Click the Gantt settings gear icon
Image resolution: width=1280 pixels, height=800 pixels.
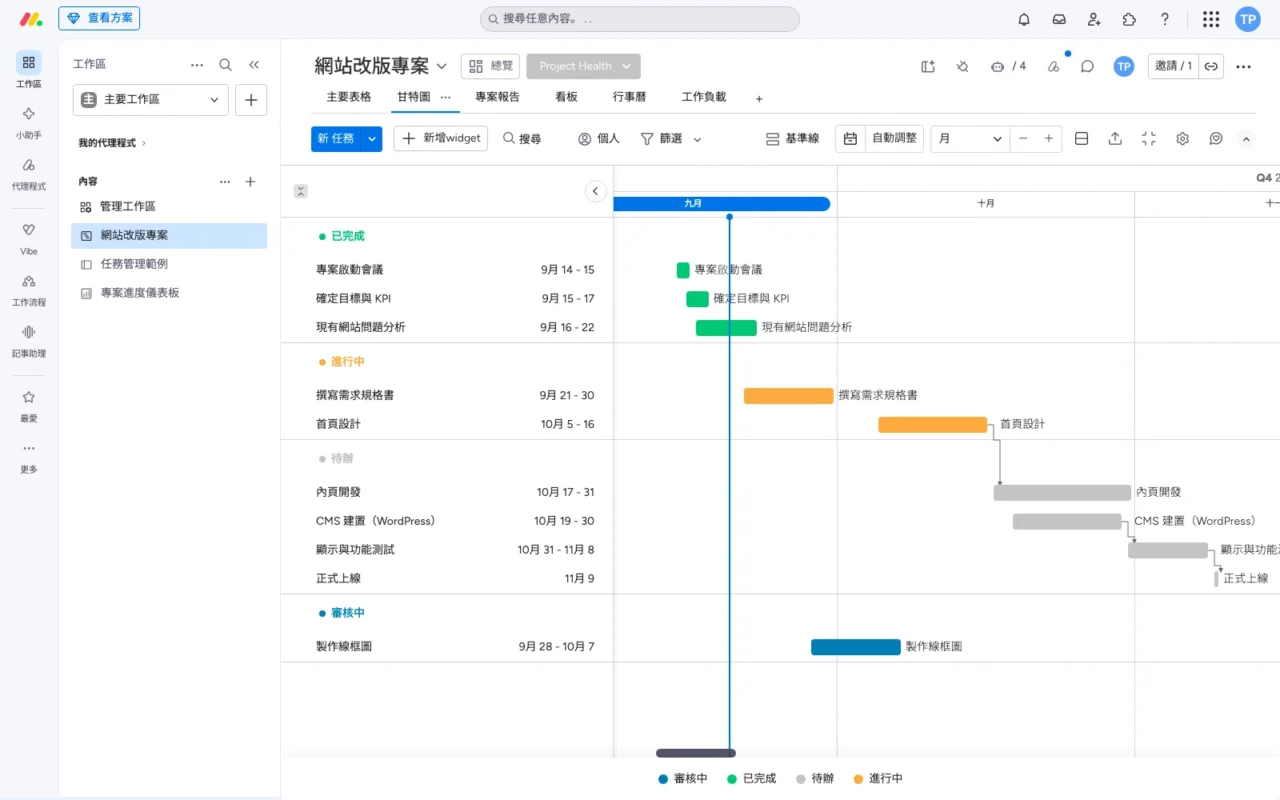pos(1182,139)
